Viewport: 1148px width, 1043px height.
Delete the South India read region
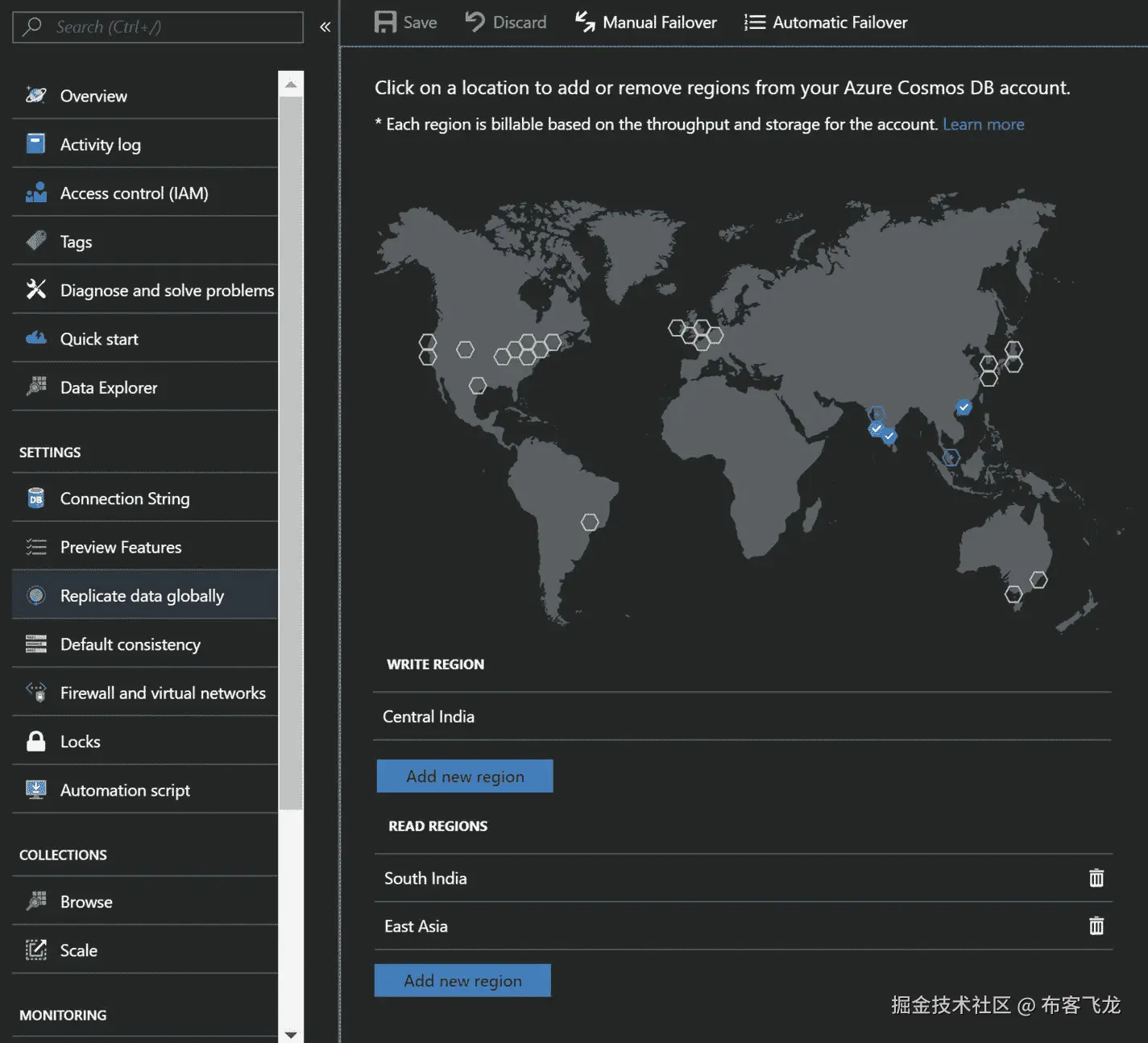(1096, 878)
